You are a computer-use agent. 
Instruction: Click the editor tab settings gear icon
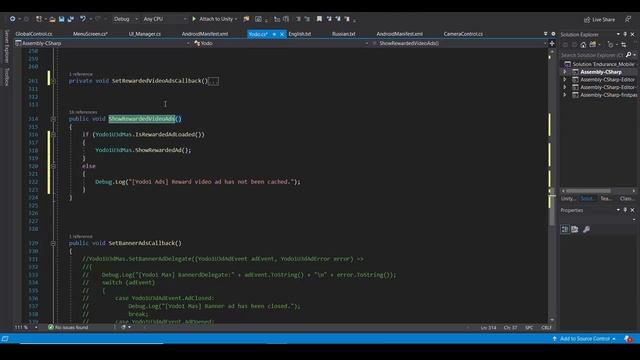point(553,34)
